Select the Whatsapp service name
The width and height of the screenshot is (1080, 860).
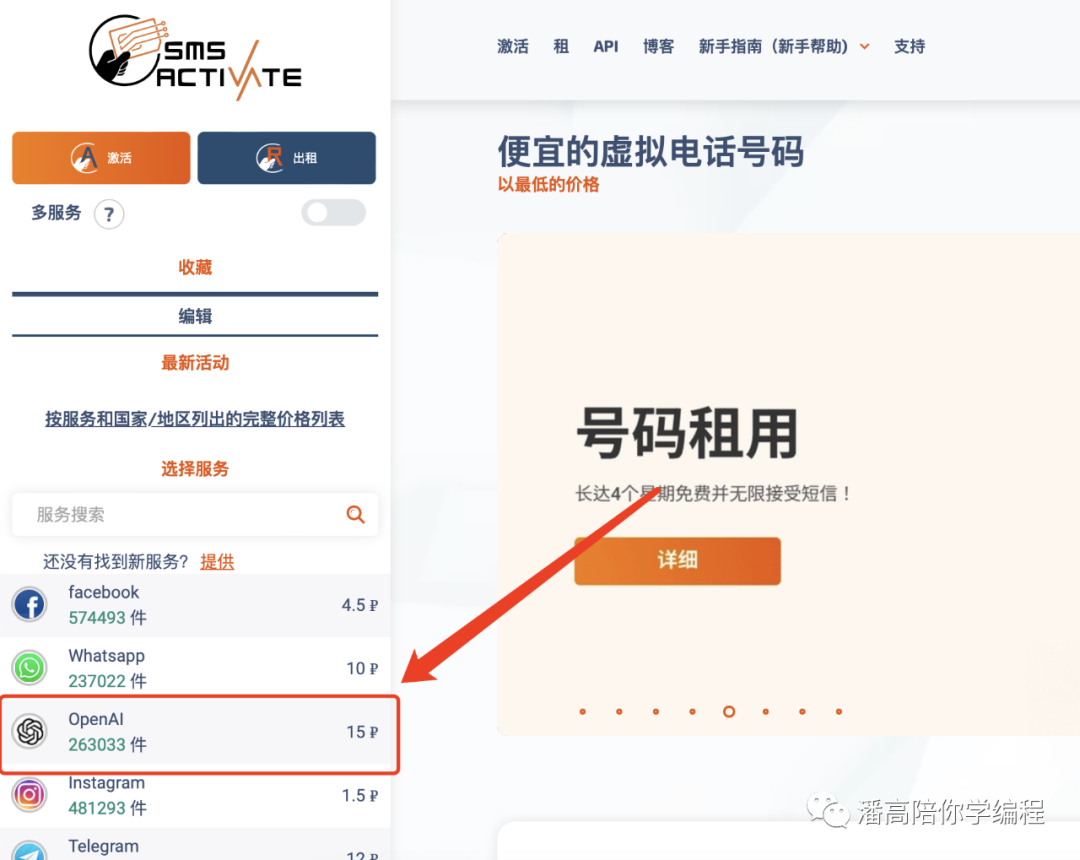click(x=107, y=656)
